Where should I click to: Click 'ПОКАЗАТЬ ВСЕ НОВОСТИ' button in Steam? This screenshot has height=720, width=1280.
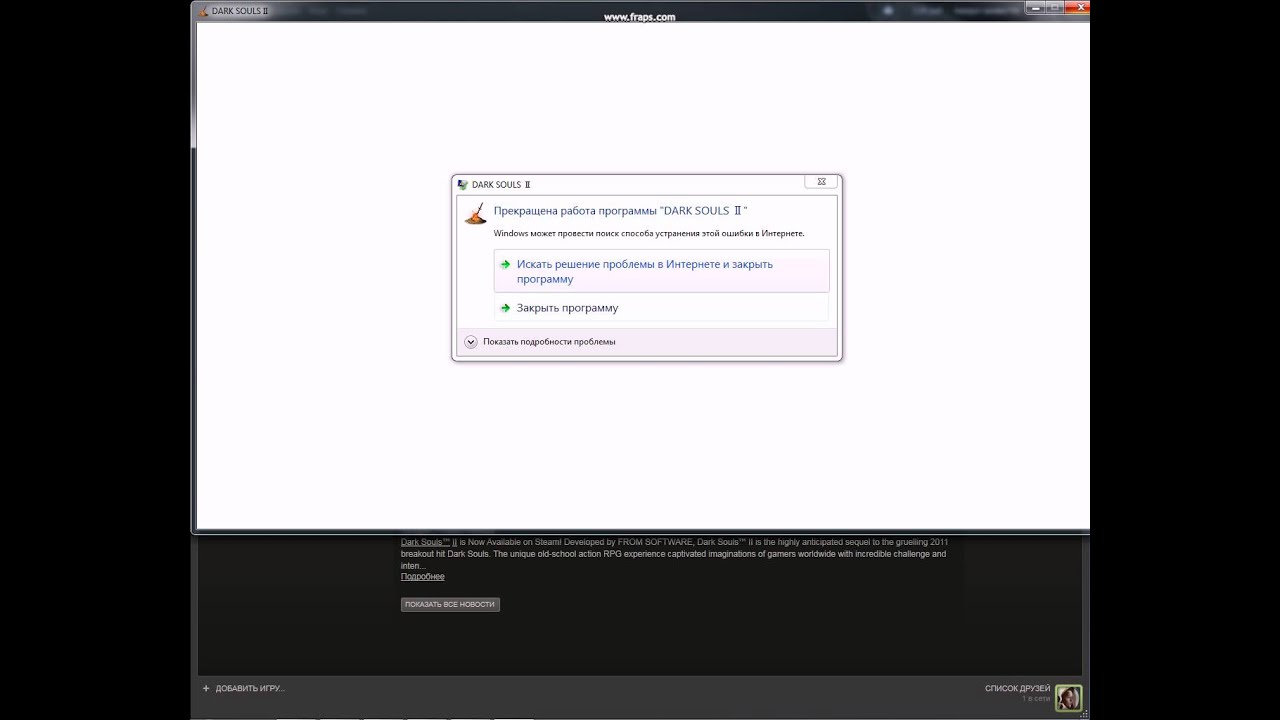coord(450,605)
